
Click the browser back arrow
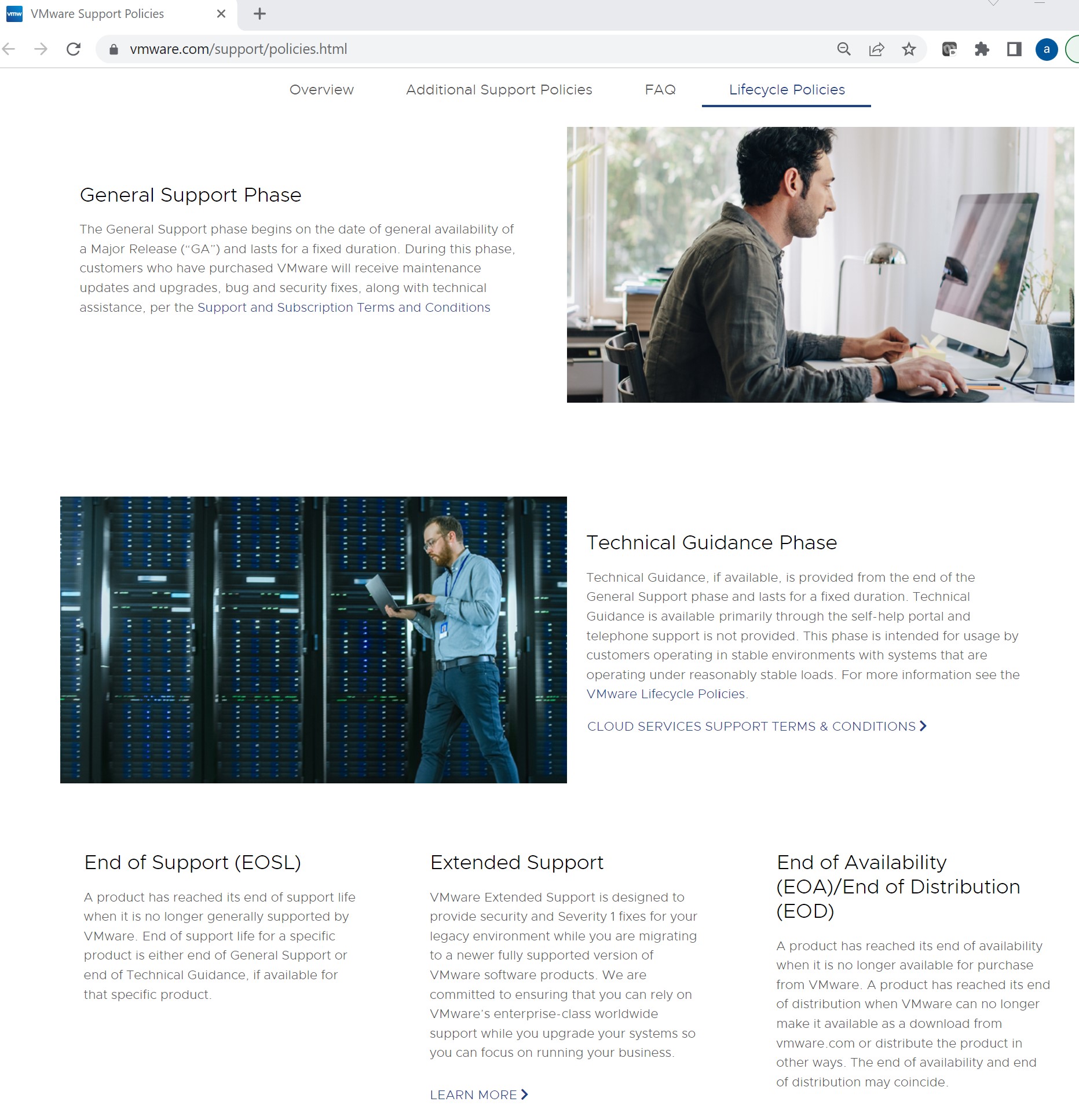tap(8, 49)
